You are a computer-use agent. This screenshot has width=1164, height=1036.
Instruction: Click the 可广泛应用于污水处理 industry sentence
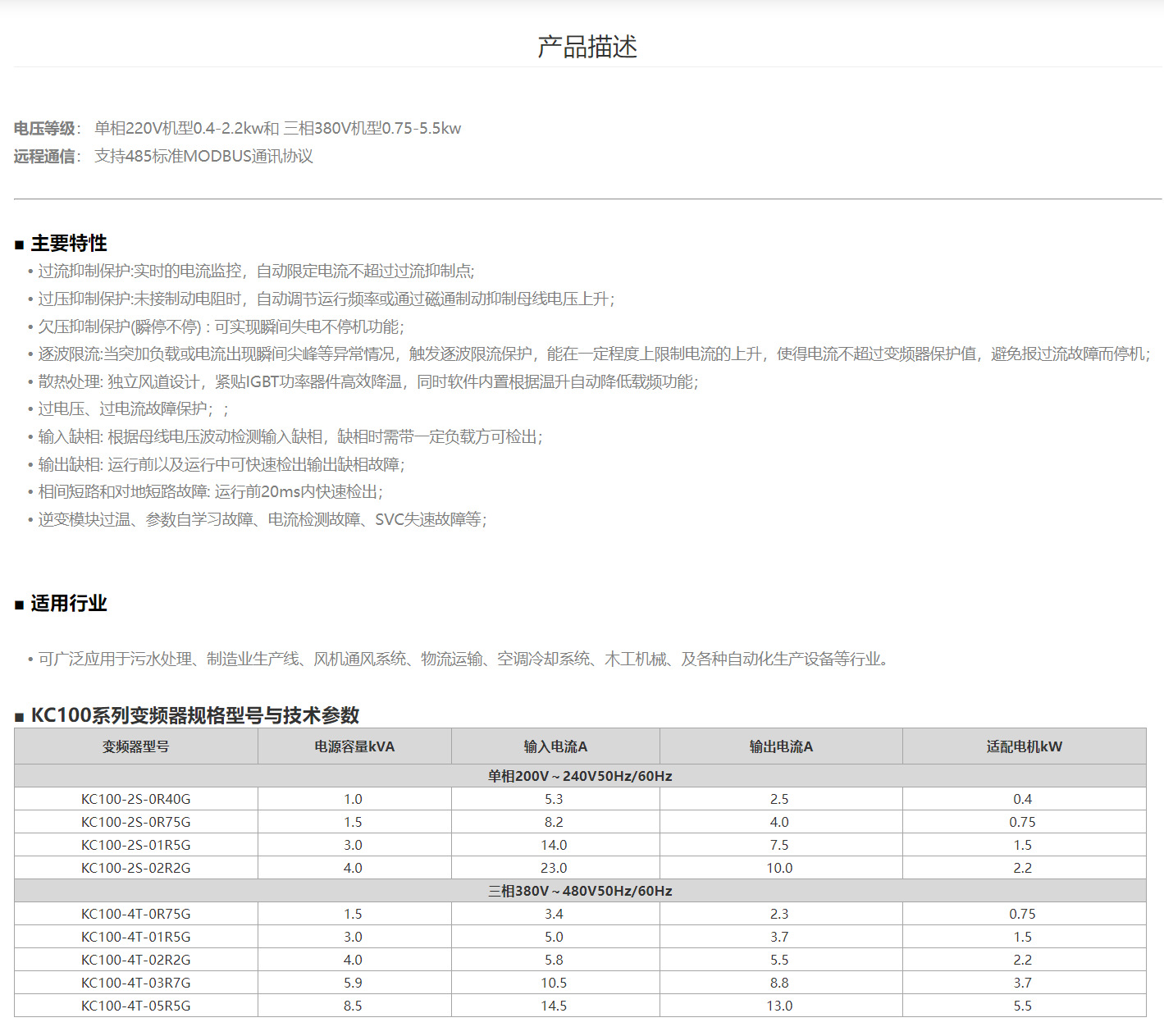(x=463, y=659)
